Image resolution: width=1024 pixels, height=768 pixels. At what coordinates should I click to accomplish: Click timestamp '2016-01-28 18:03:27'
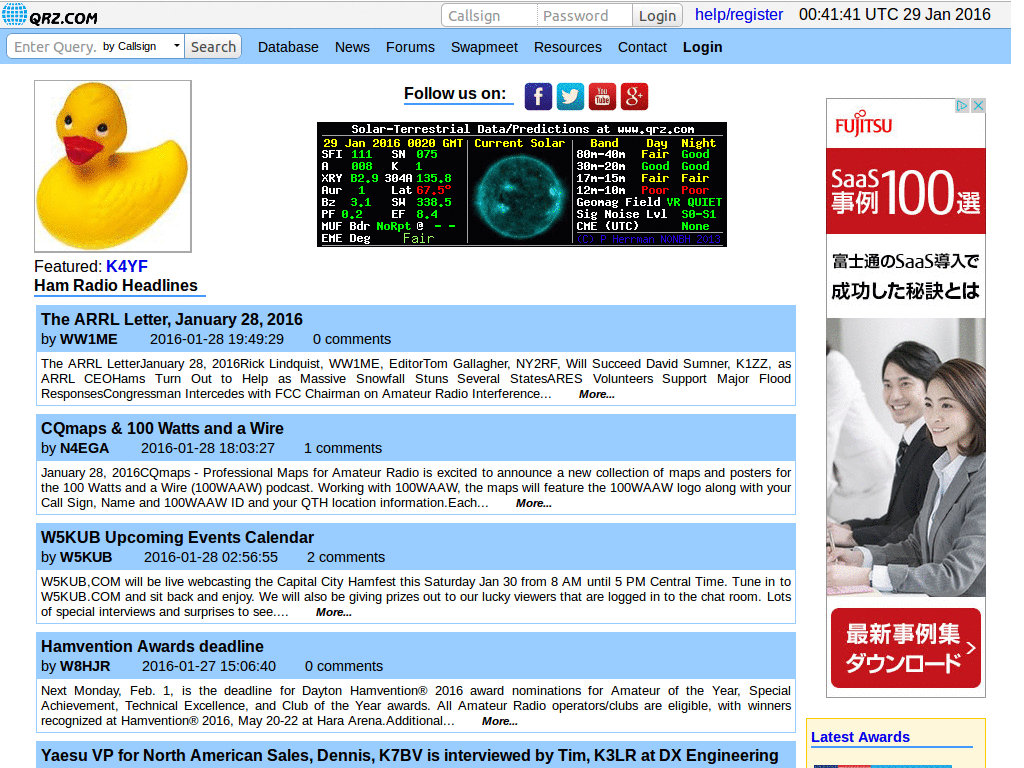click(208, 449)
